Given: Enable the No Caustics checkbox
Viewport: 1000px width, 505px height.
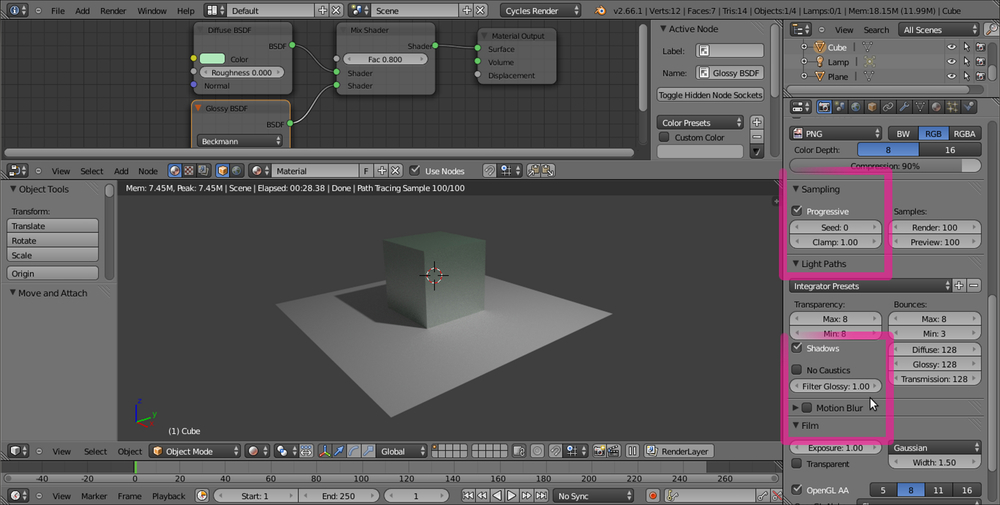Looking at the screenshot, I should point(797,370).
